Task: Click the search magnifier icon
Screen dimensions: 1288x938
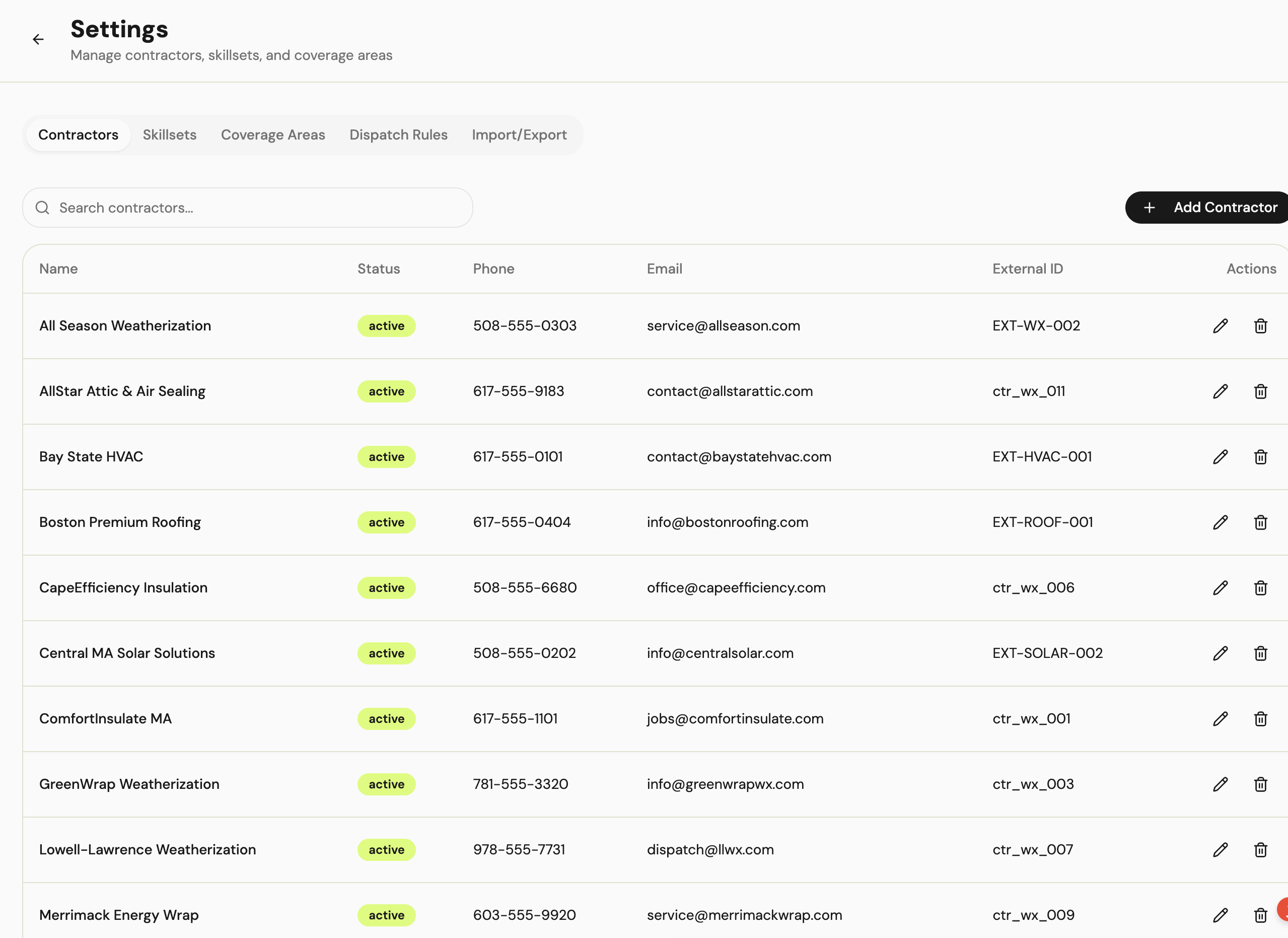Action: pyautogui.click(x=43, y=208)
